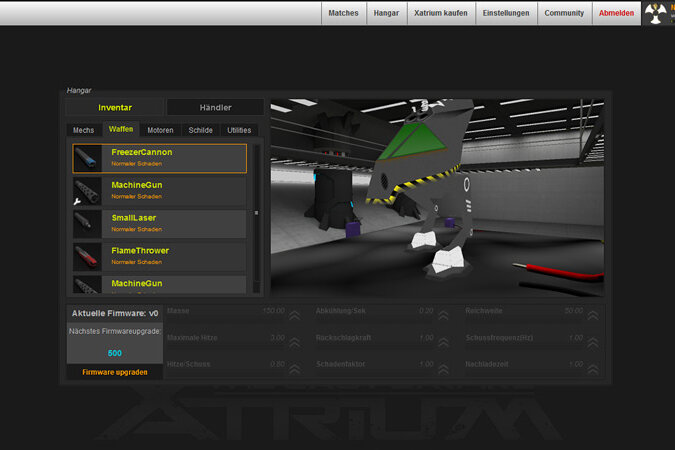This screenshot has height=450, width=675.
Task: Click the Aktuelle Firmware: v0 heading
Action: click(x=115, y=313)
